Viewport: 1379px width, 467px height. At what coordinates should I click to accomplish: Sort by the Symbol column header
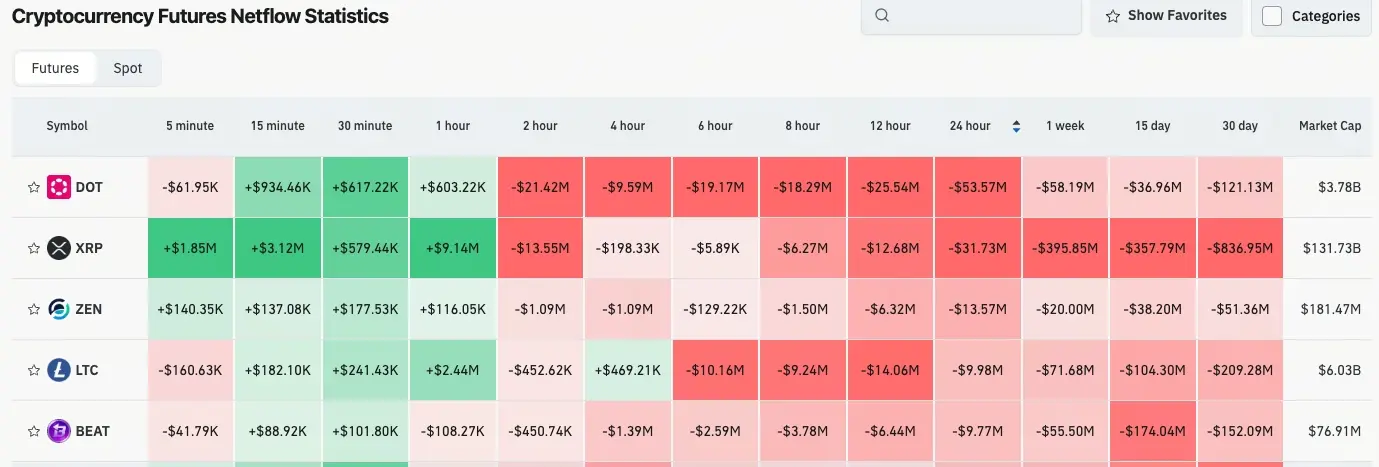(x=67, y=126)
